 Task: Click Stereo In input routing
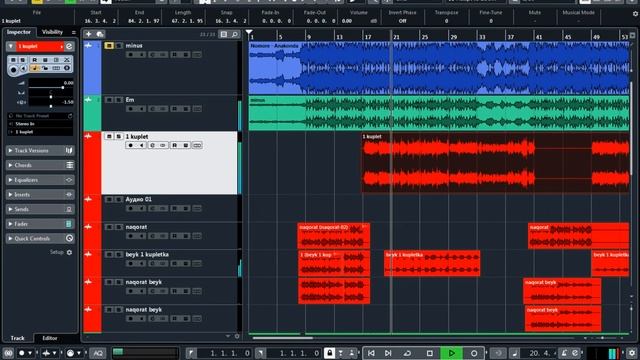(40, 124)
